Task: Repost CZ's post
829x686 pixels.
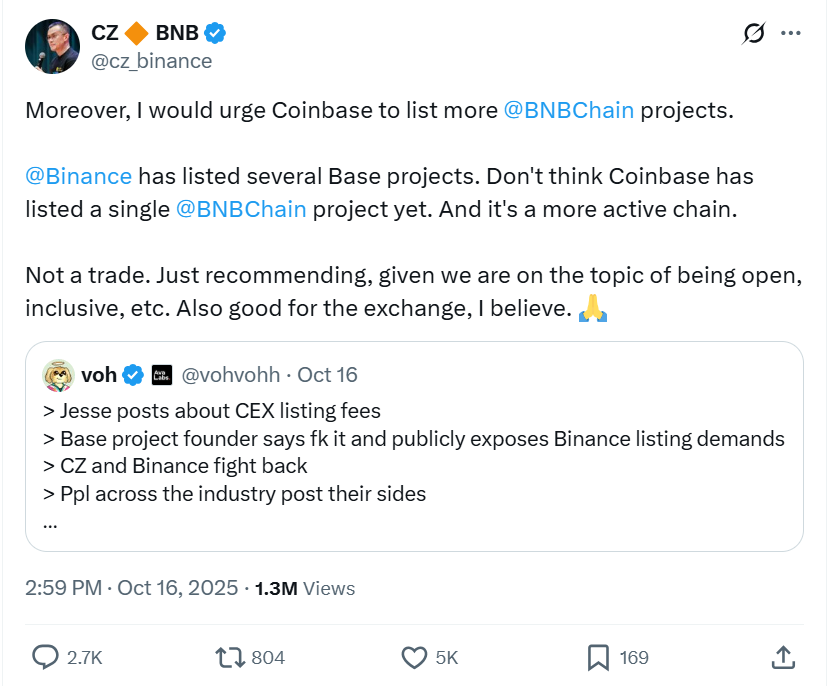Action: (232, 658)
